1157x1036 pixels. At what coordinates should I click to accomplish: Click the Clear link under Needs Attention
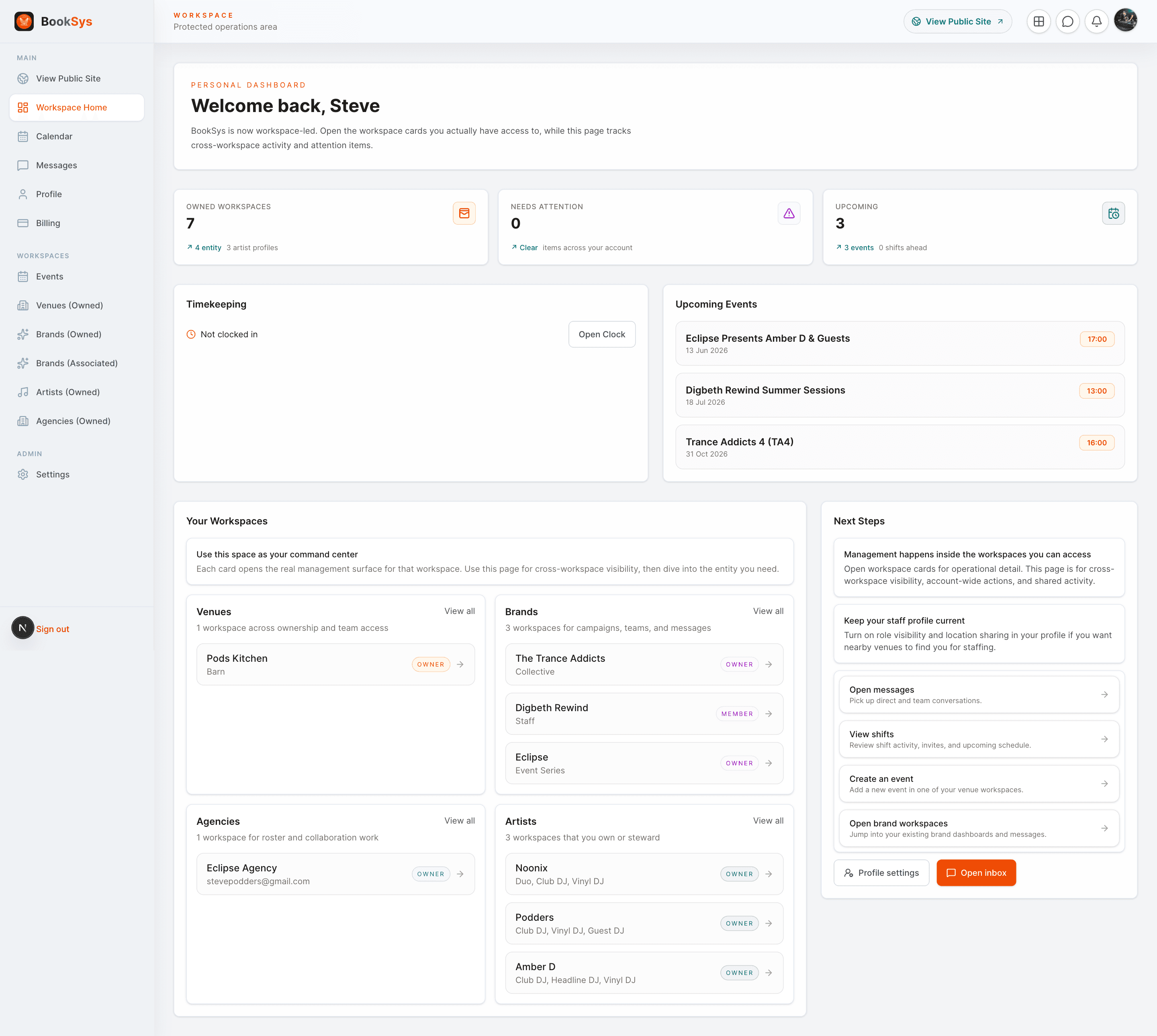524,248
